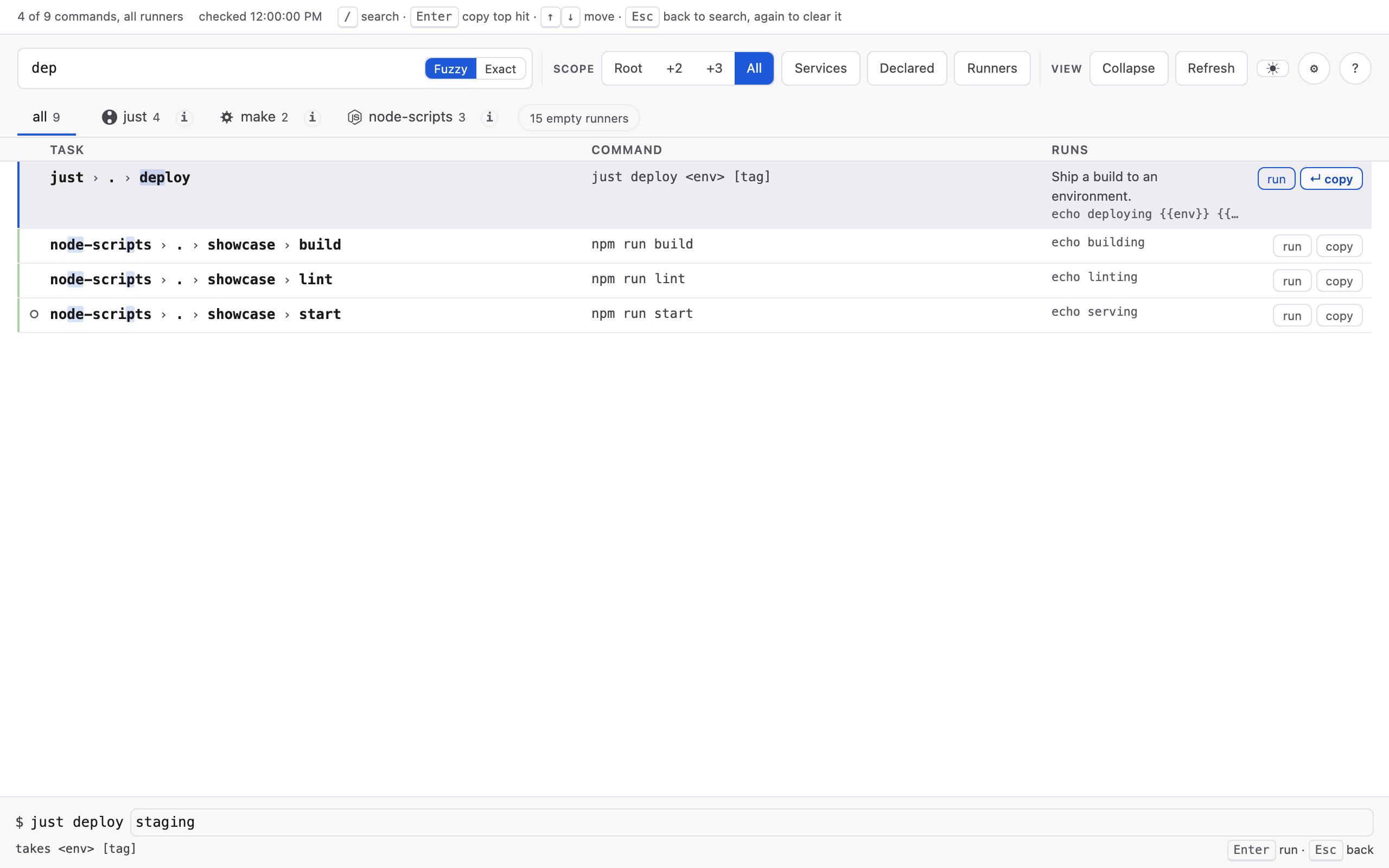This screenshot has height=868, width=1389.
Task: Set scope to +3 levels
Action: coord(714,68)
